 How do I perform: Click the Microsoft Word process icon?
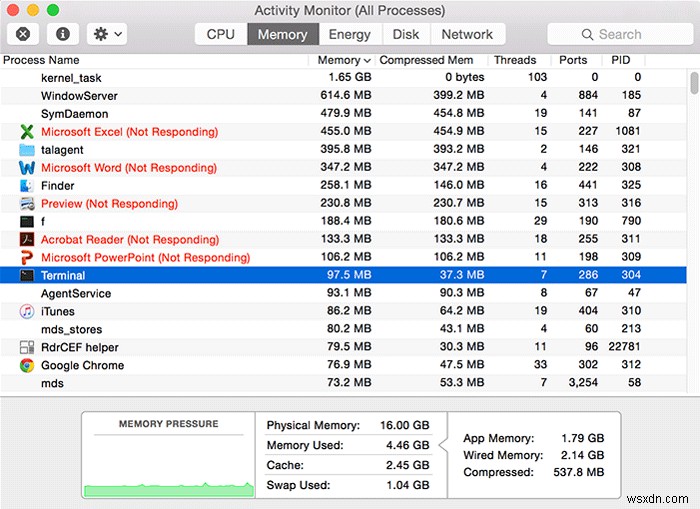tap(27, 168)
